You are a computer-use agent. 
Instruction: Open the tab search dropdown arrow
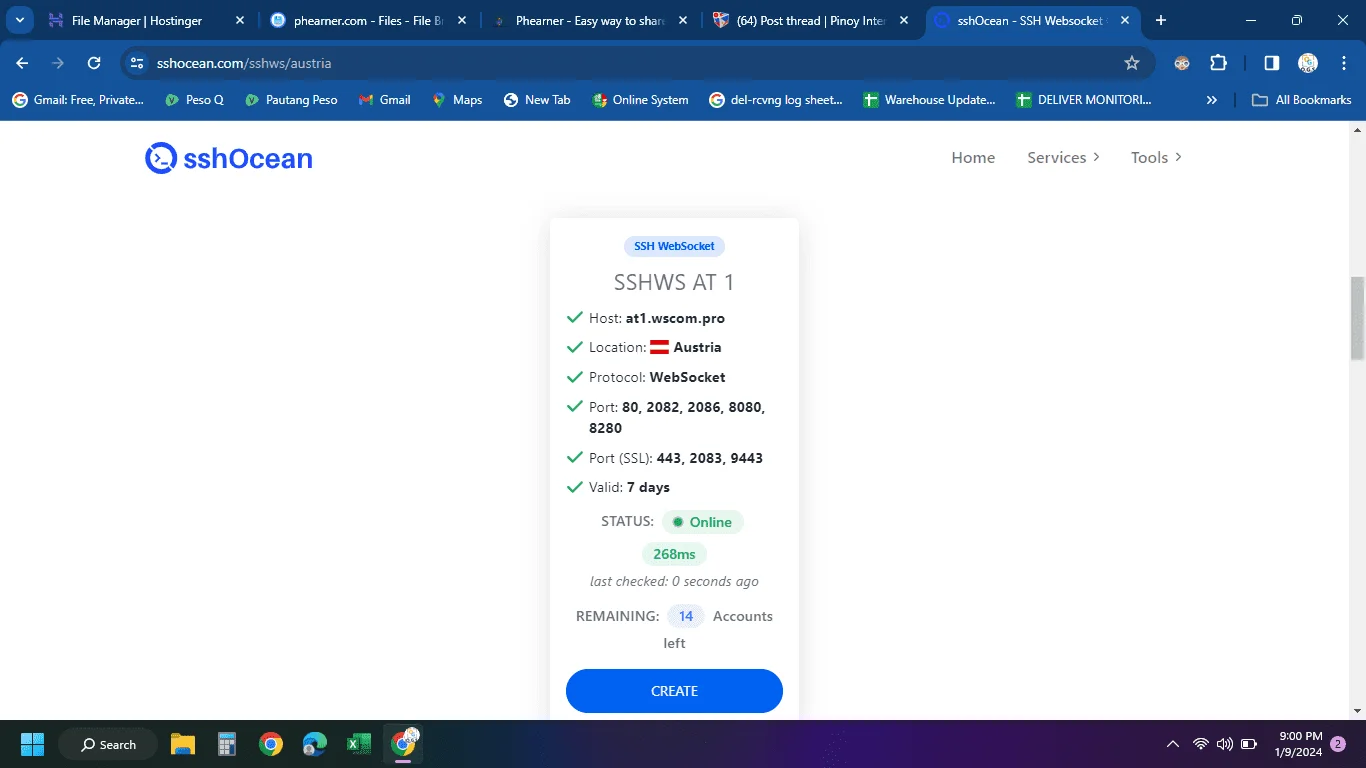pyautogui.click(x=20, y=20)
